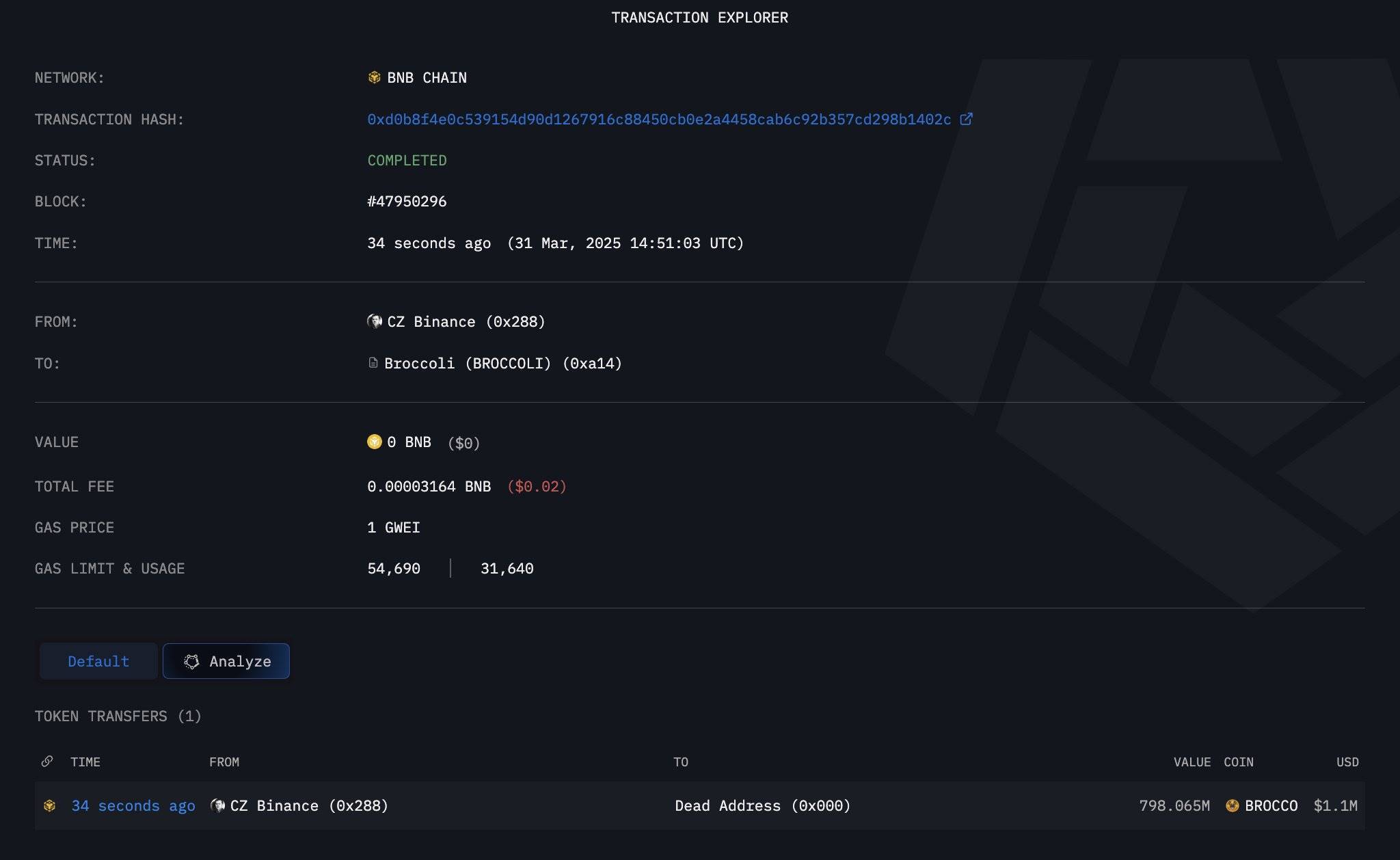This screenshot has width=1400, height=860.
Task: Click block number #47950296
Action: click(x=407, y=201)
